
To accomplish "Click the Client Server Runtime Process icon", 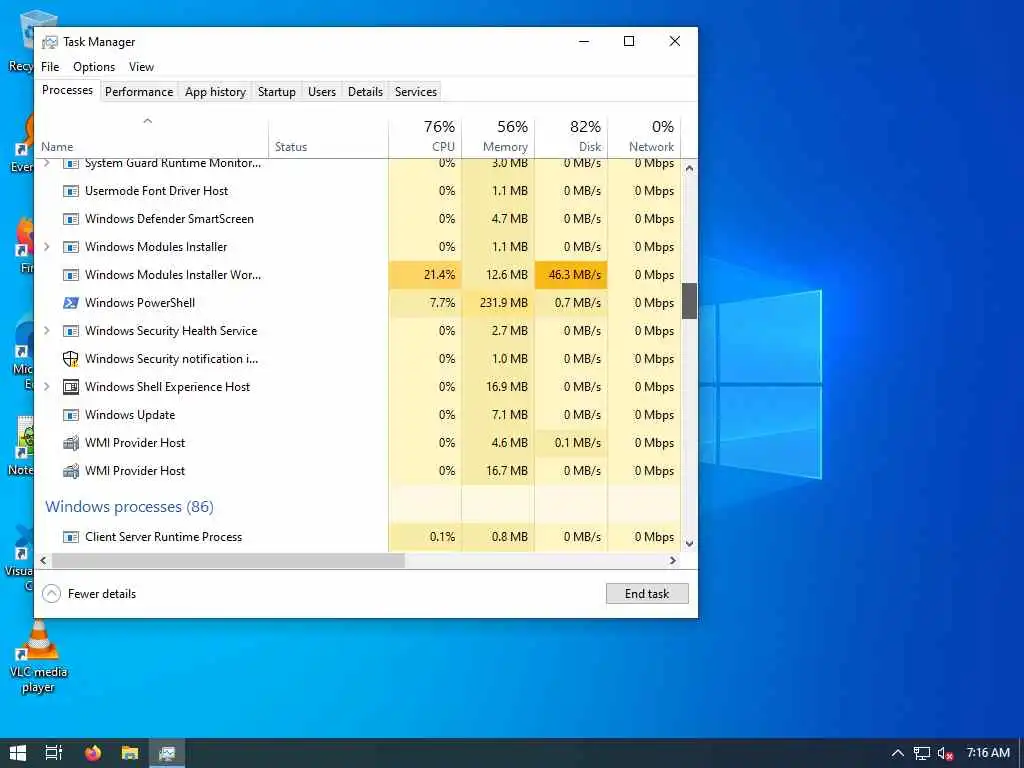I will tap(71, 537).
